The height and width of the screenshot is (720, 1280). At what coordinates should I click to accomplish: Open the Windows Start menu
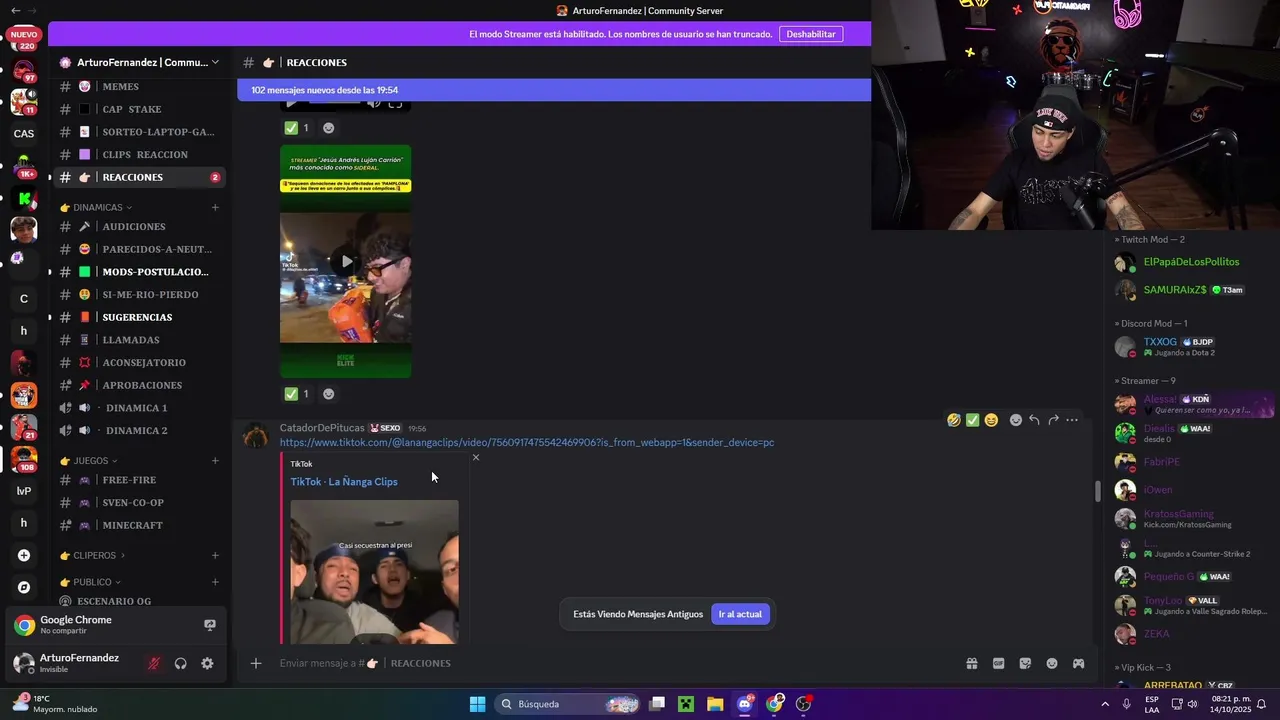[x=478, y=704]
